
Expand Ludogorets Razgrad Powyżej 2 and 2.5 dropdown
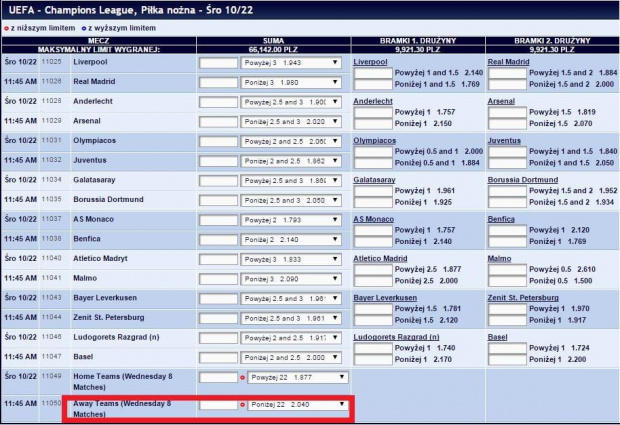291,338
